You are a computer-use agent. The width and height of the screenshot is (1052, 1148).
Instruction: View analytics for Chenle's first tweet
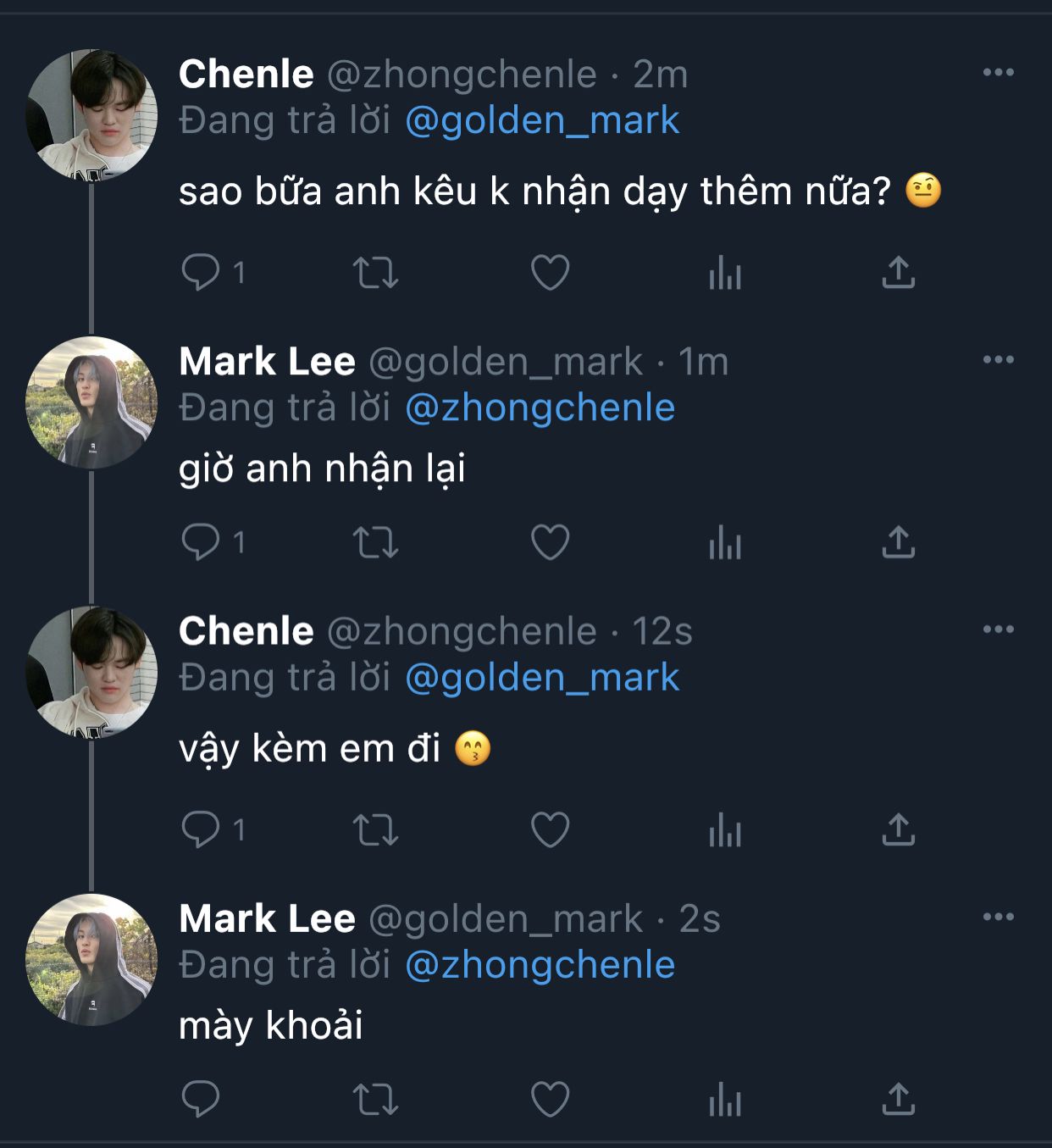(725, 273)
